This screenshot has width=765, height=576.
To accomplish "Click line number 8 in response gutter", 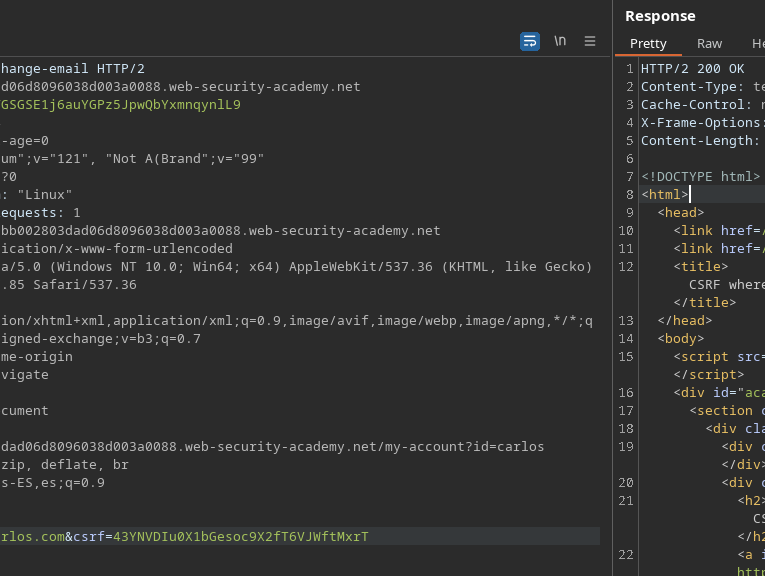I will pyautogui.click(x=629, y=195).
